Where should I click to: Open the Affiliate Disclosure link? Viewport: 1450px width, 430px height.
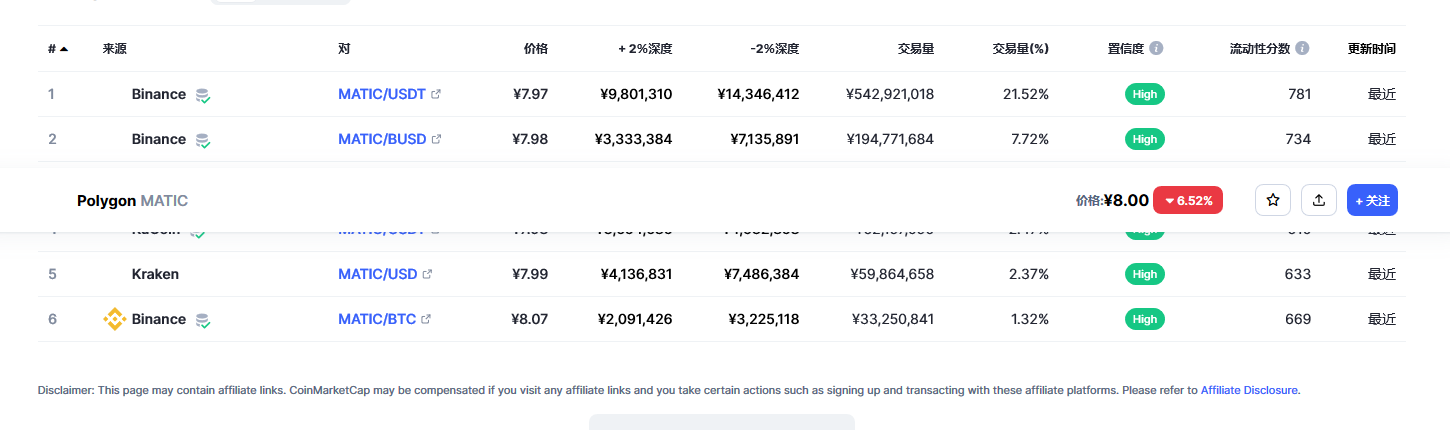click(1249, 390)
